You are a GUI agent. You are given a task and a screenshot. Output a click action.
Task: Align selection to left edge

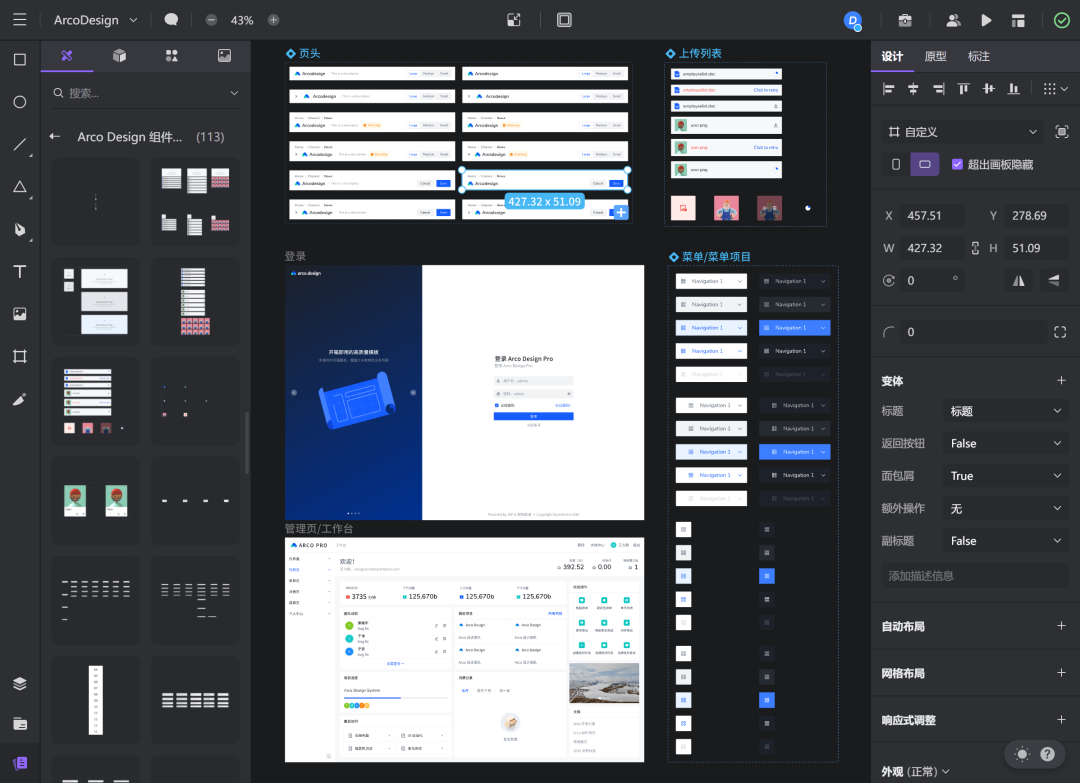click(x=889, y=88)
